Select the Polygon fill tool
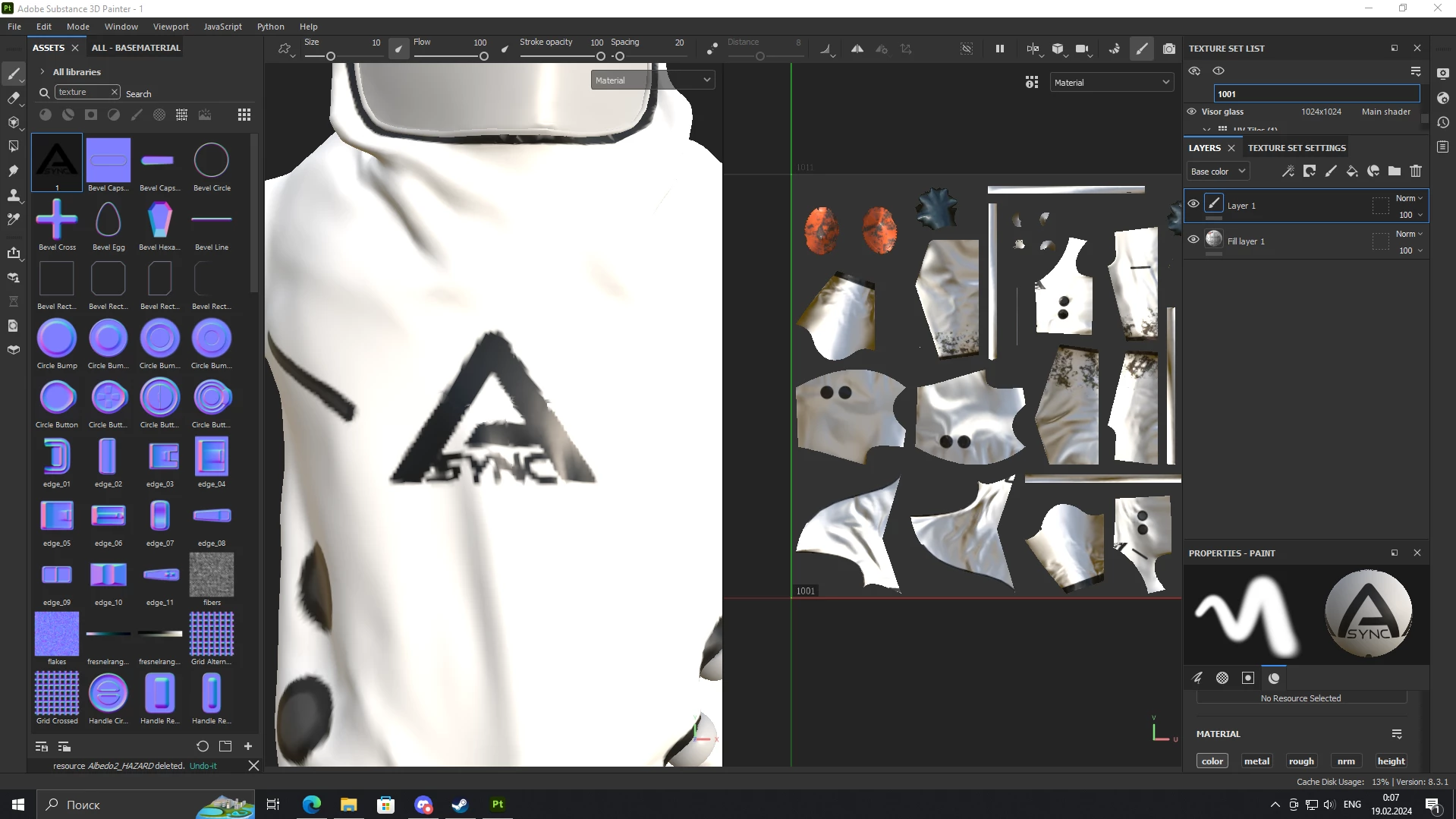1456x819 pixels. click(13, 146)
